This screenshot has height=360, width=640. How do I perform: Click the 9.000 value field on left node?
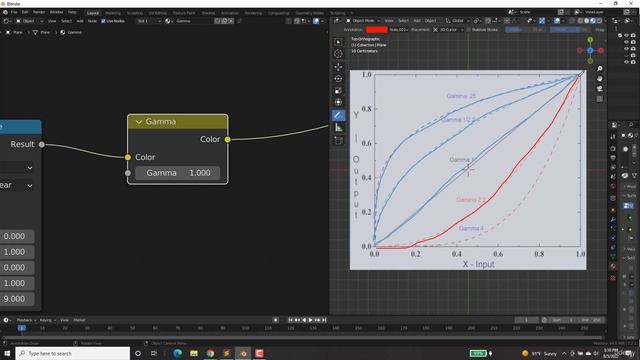[16, 299]
